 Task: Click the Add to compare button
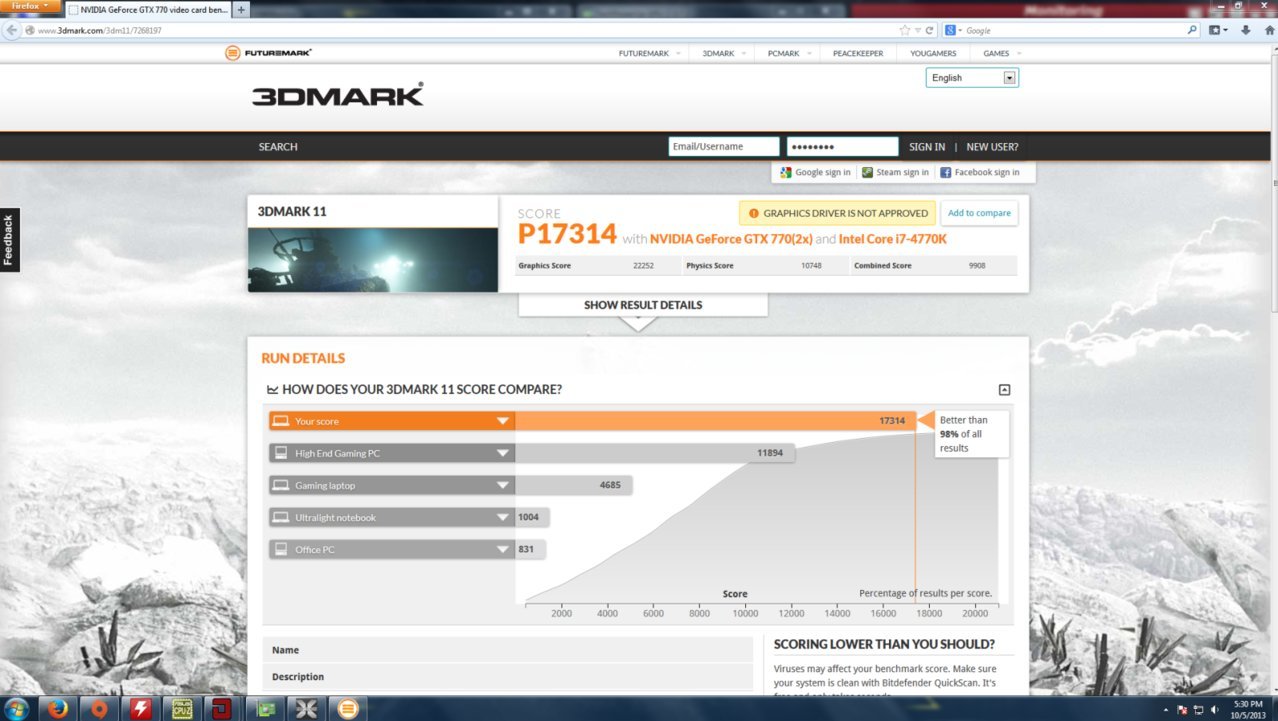tap(979, 213)
